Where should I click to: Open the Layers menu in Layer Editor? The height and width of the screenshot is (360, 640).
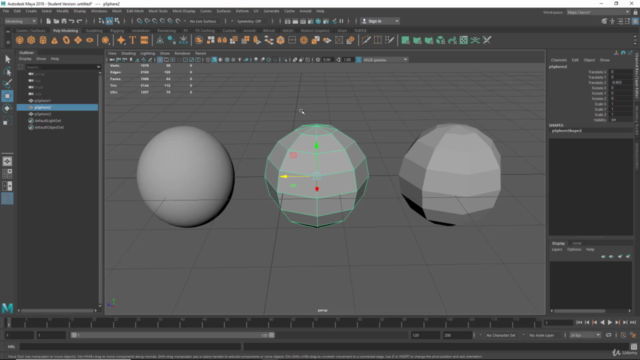coord(557,249)
